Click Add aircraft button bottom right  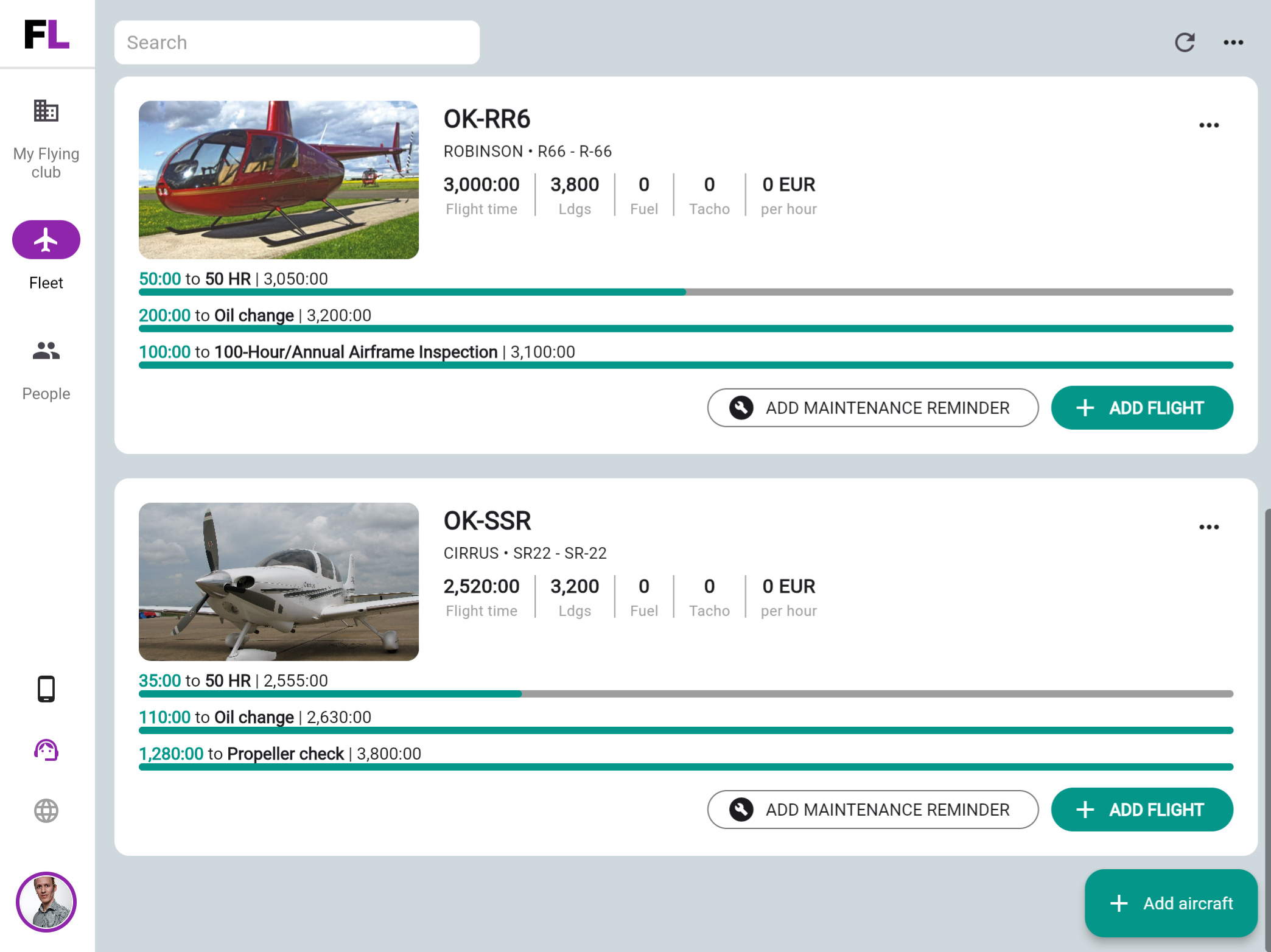[x=1171, y=903]
